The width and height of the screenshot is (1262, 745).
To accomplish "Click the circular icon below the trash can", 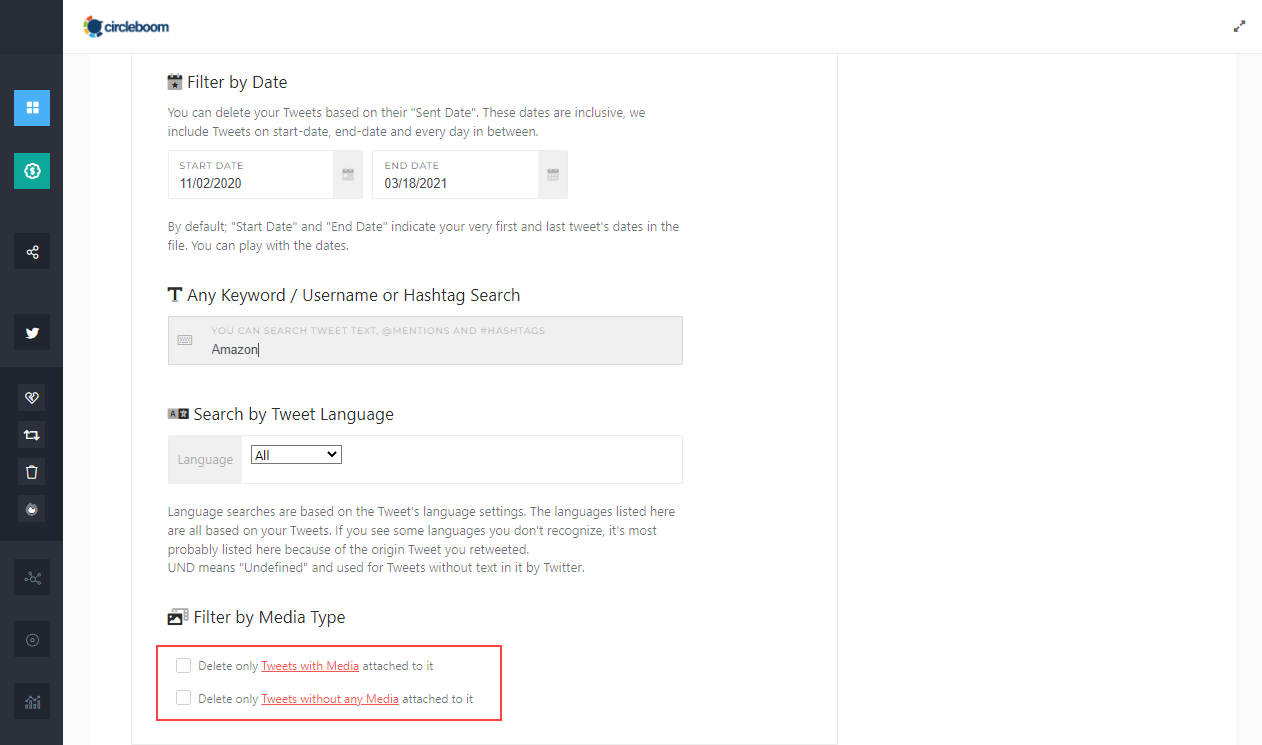I will 32,509.
